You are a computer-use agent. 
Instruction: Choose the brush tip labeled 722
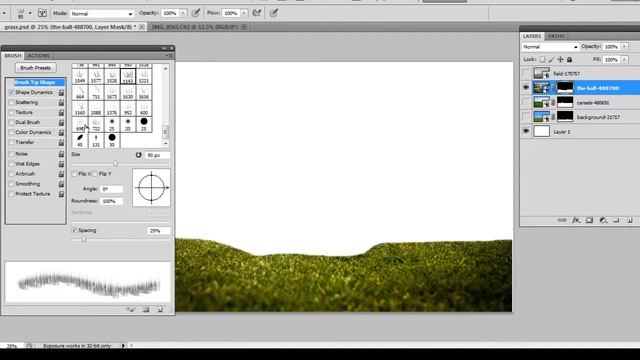point(96,124)
